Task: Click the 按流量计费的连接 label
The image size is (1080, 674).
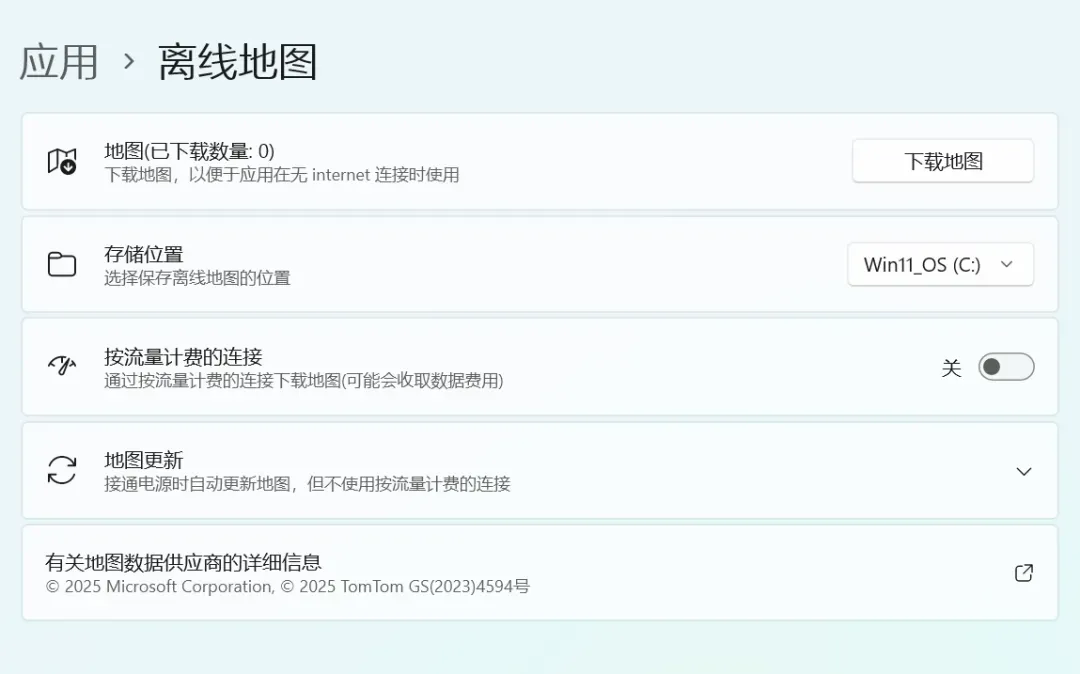Action: (x=183, y=357)
